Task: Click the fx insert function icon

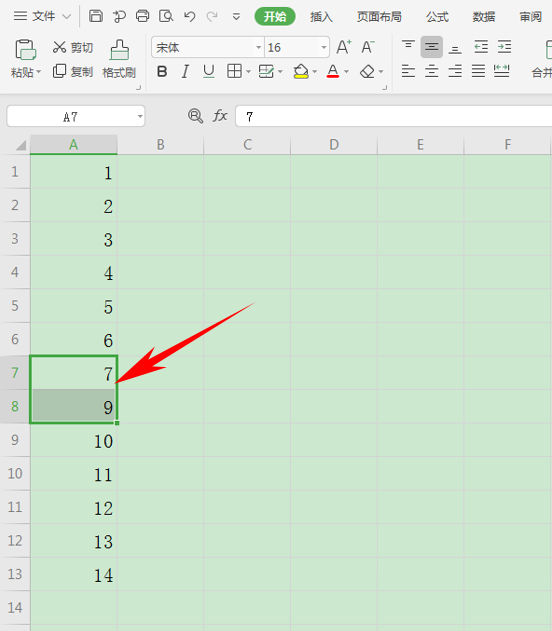Action: (x=220, y=116)
